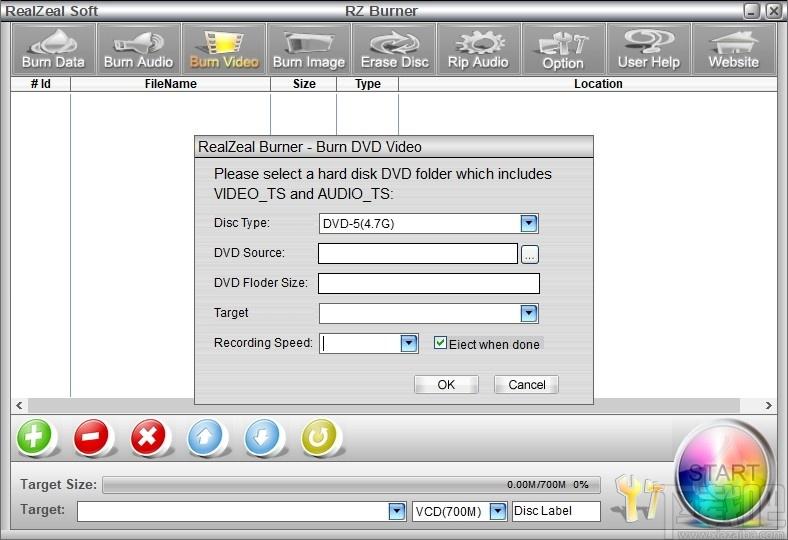This screenshot has width=788, height=540.
Task: Open the Erase Disc tool
Action: point(395,49)
